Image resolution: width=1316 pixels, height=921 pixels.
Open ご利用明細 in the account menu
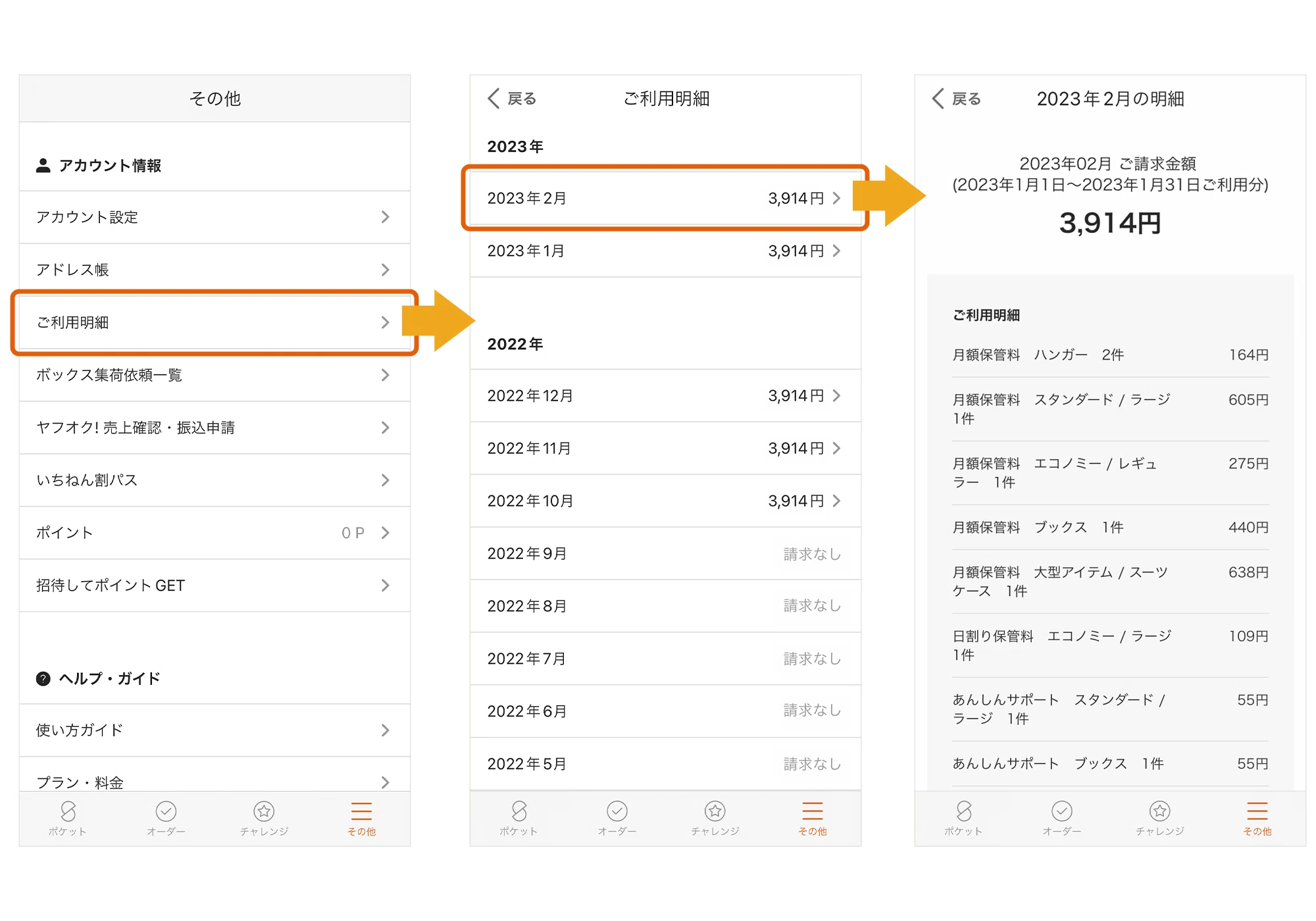(215, 322)
